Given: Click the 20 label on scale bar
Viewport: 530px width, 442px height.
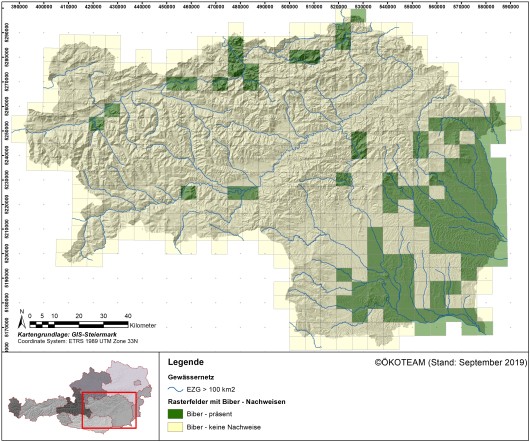Looking at the screenshot, I should point(79,316).
